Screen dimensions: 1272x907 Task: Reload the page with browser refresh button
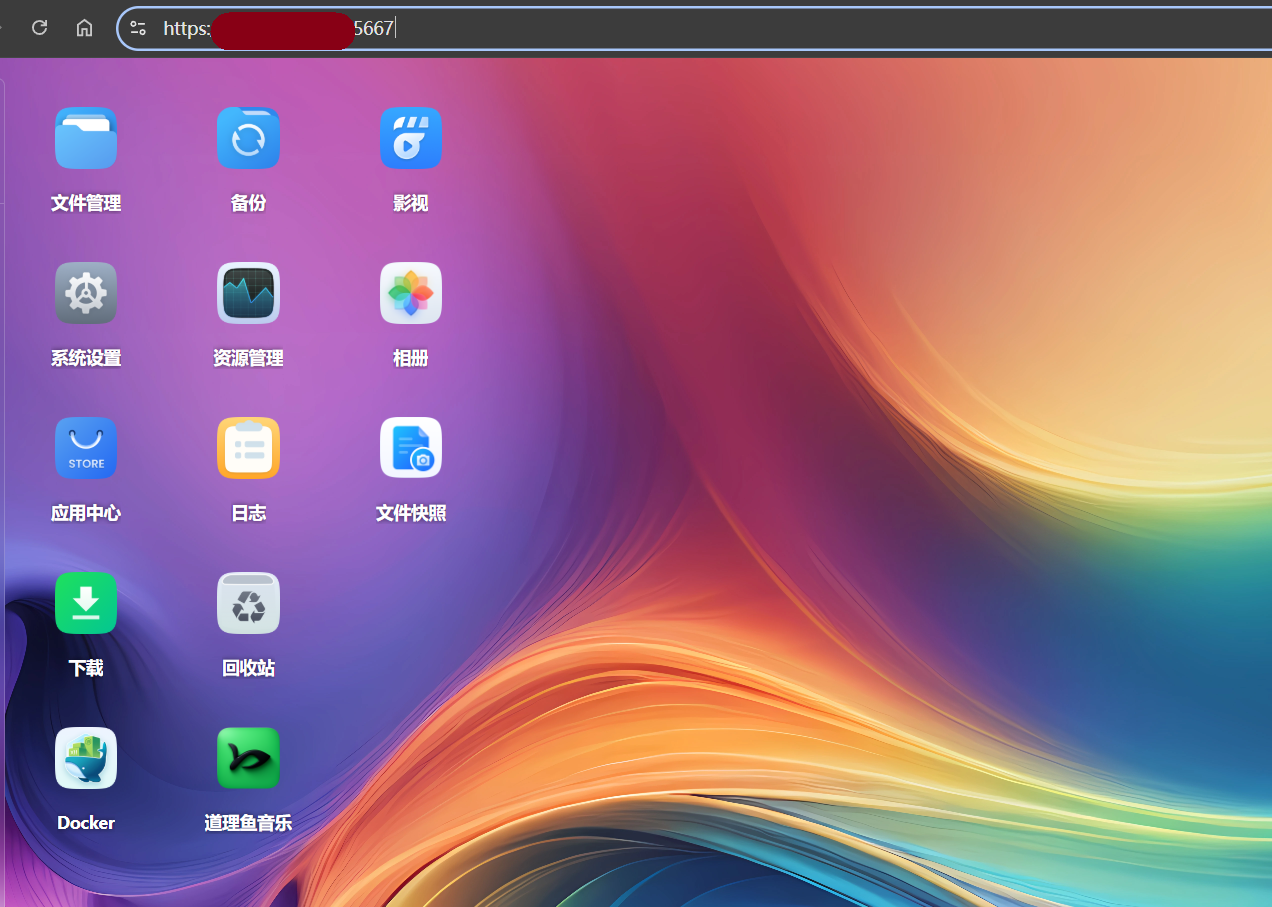pos(40,28)
